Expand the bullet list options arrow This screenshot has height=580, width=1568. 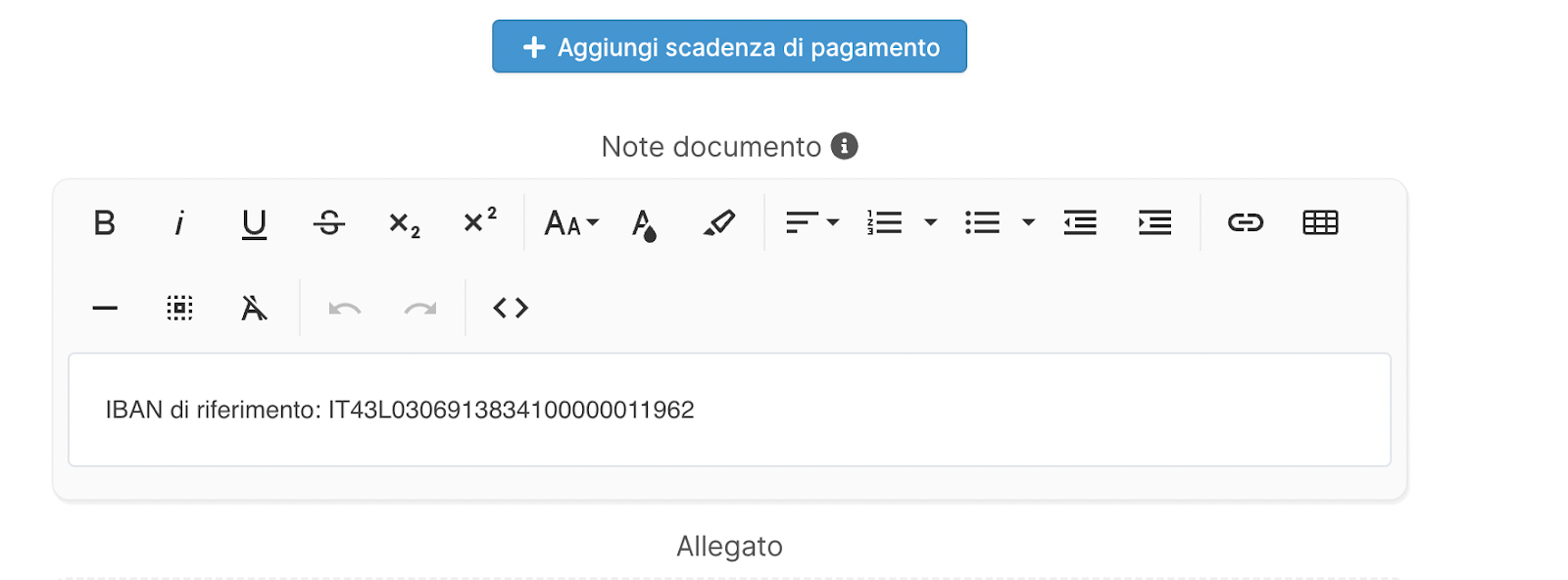pyautogui.click(x=1028, y=223)
